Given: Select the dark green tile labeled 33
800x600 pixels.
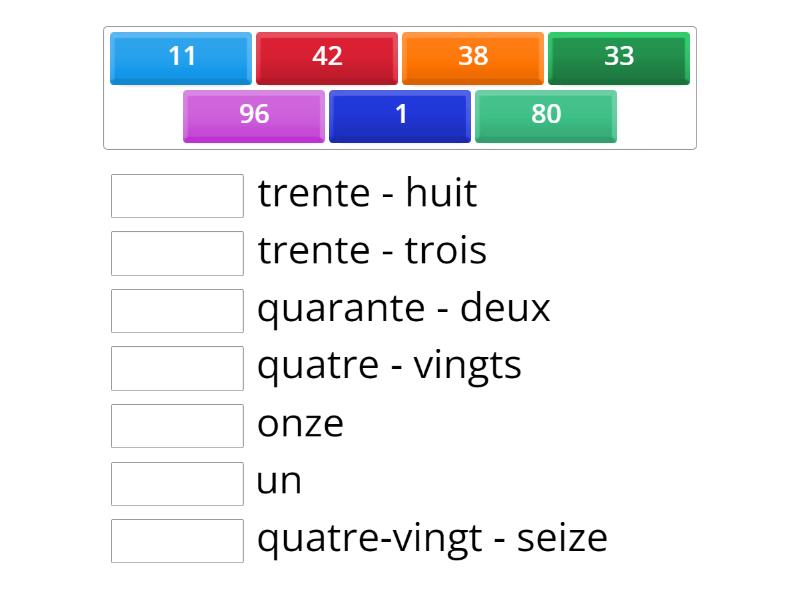Looking at the screenshot, I should pyautogui.click(x=618, y=57).
